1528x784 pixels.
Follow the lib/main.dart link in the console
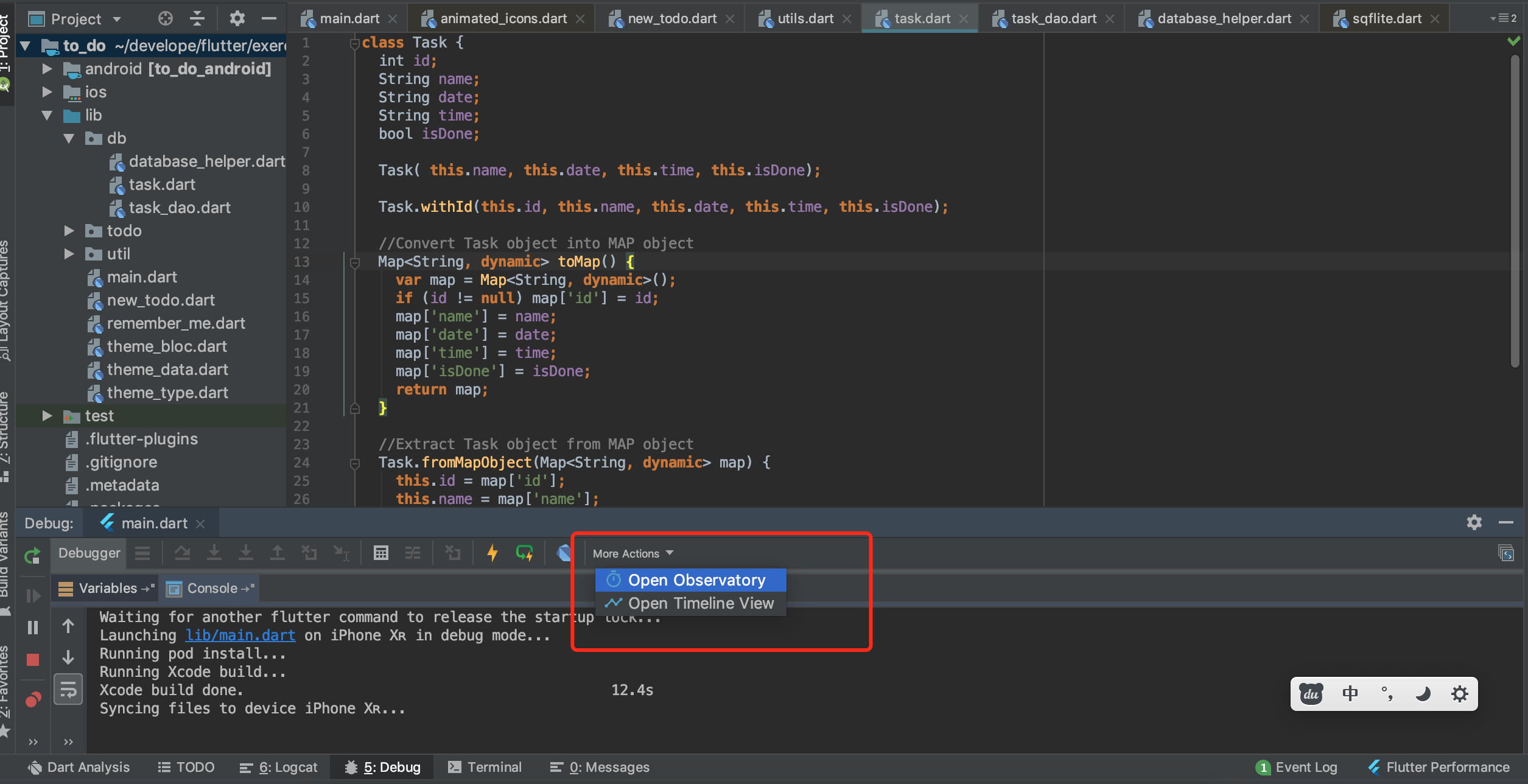coord(240,635)
